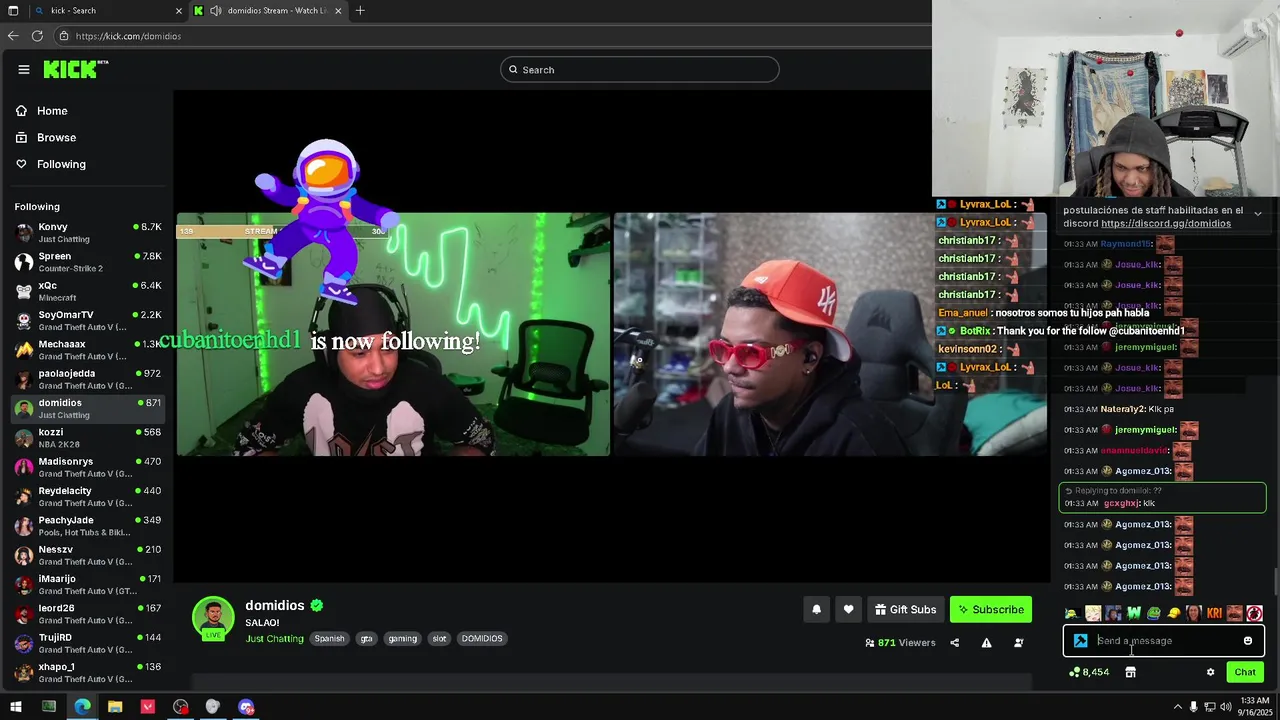The width and height of the screenshot is (1280, 720).
Task: Toggle the heart follow button
Action: (848, 609)
